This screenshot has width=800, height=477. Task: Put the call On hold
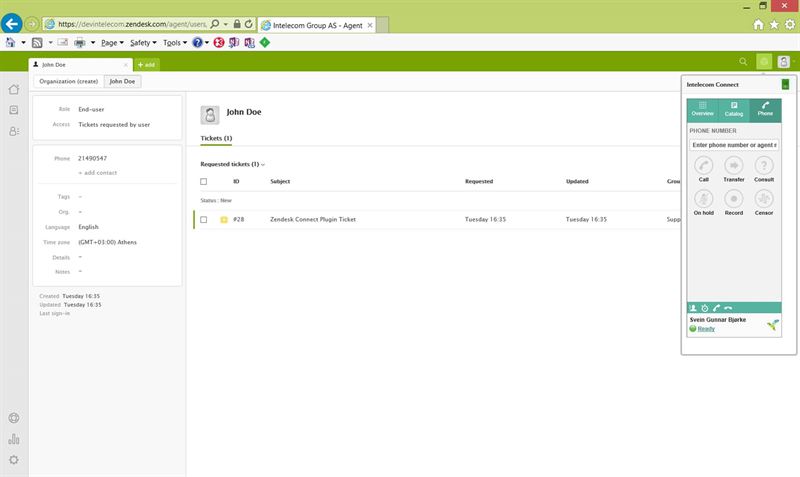[704, 199]
